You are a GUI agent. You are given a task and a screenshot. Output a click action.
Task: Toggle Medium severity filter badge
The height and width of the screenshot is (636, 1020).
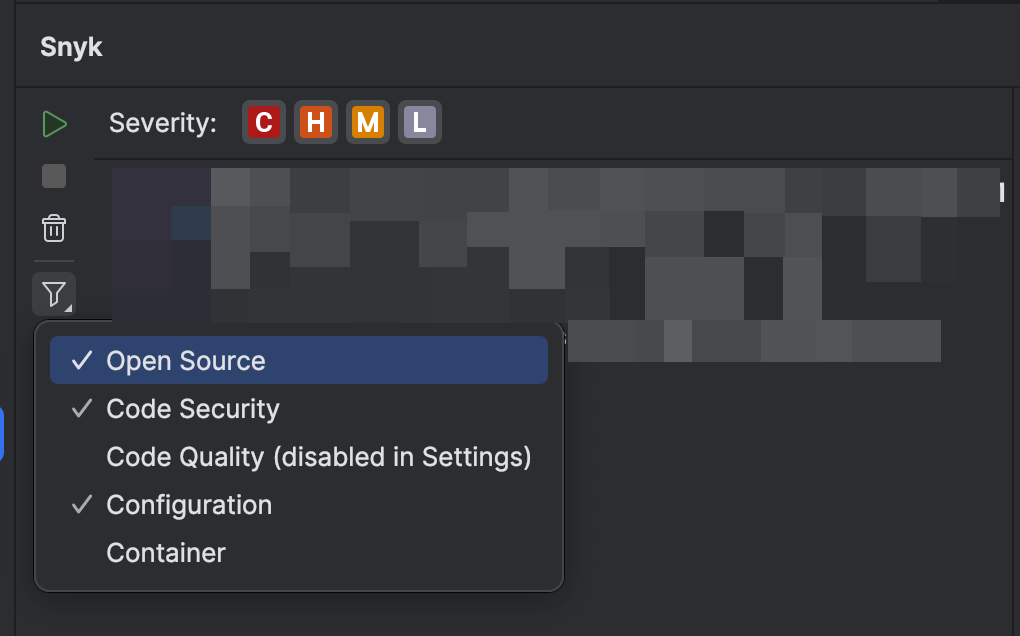tap(367, 123)
